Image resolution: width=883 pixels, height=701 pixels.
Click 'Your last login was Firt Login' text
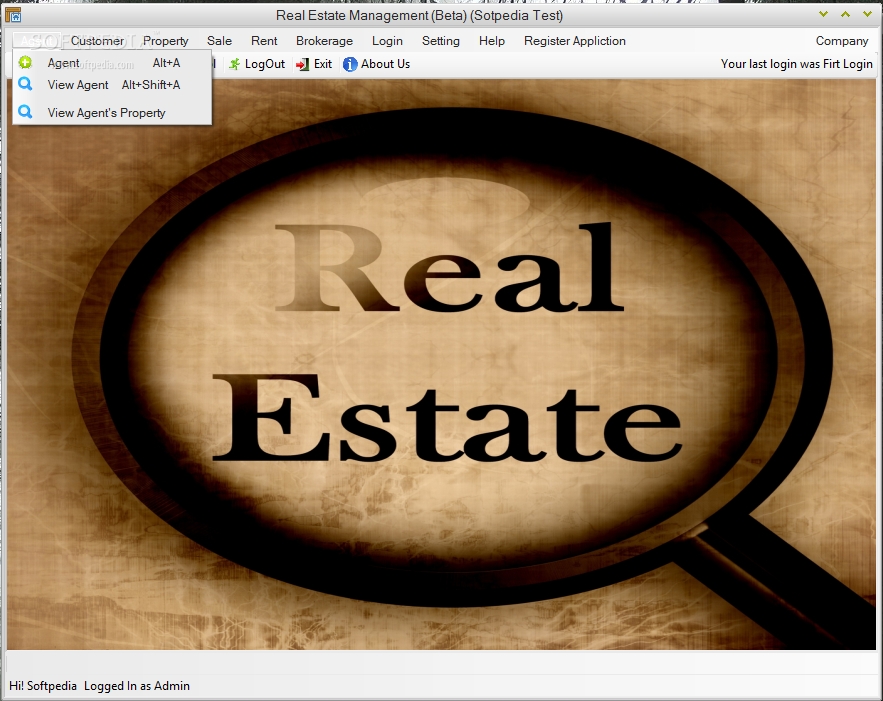click(x=796, y=64)
